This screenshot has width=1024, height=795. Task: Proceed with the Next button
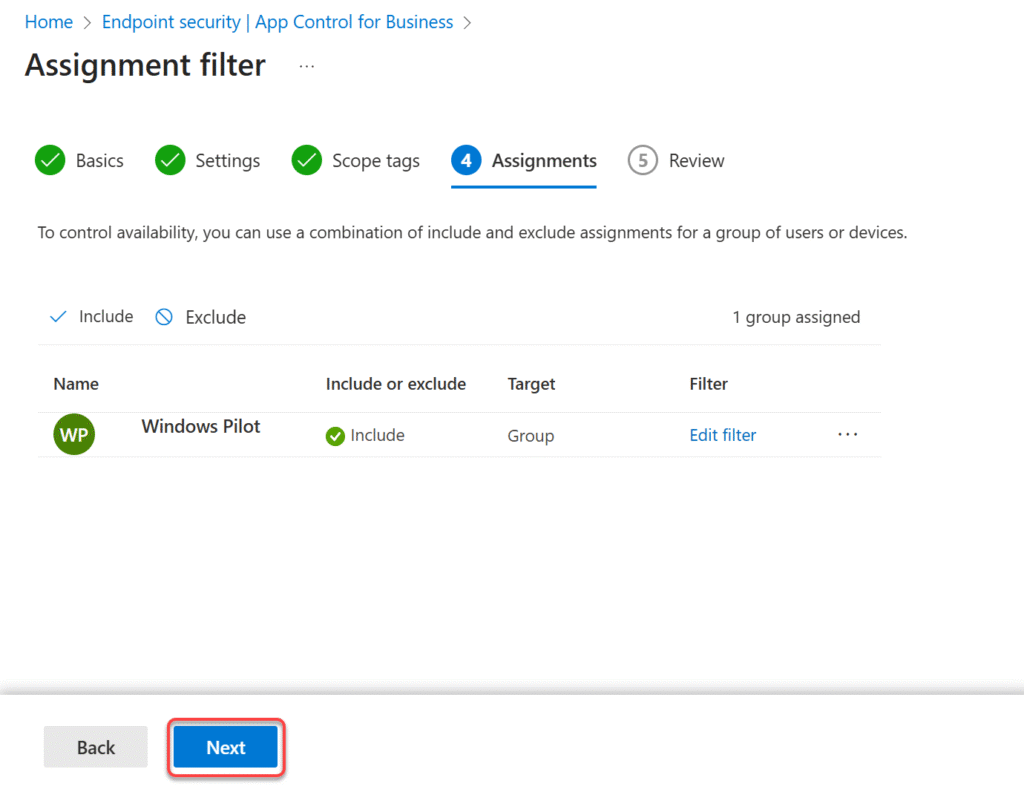[226, 747]
